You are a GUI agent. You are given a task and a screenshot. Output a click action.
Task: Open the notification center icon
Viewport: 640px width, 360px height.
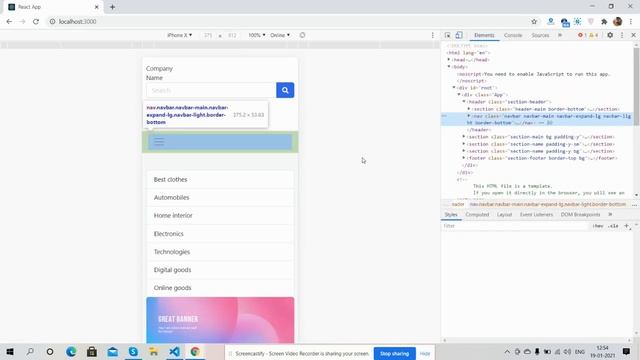click(x=626, y=351)
